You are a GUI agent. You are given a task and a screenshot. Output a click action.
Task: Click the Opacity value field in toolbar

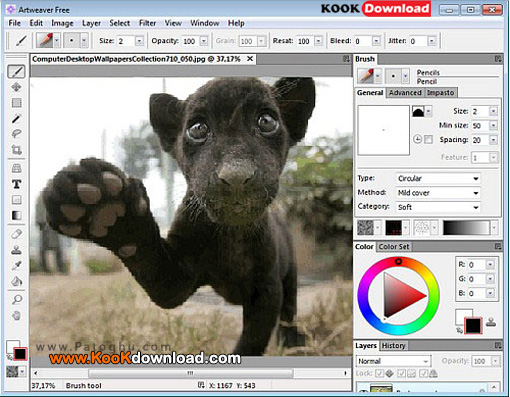pyautogui.click(x=190, y=41)
